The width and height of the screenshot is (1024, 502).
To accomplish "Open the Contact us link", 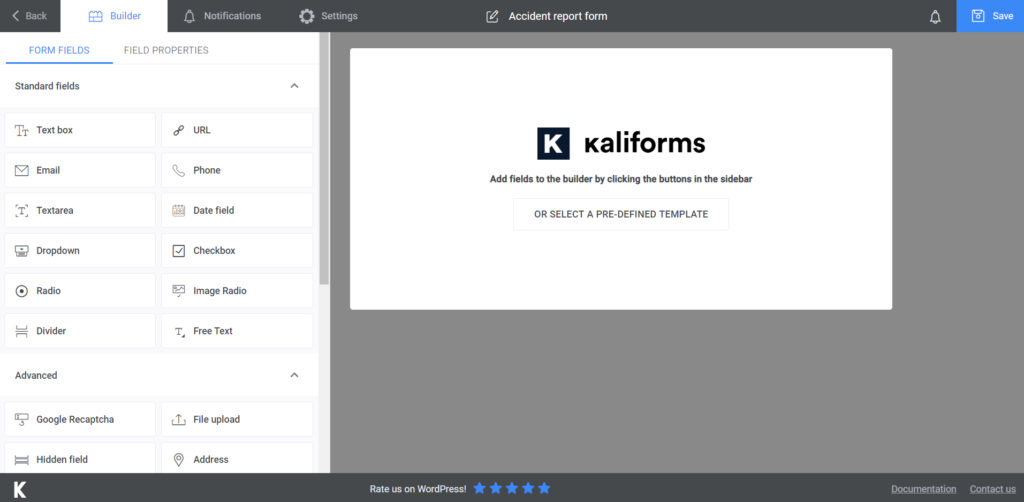I will [993, 489].
